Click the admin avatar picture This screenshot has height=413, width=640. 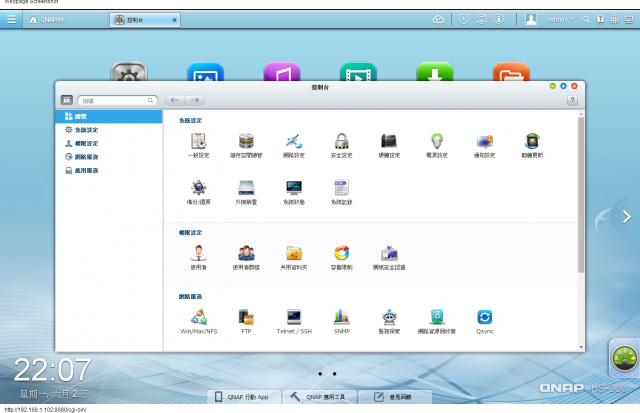(x=531, y=19)
